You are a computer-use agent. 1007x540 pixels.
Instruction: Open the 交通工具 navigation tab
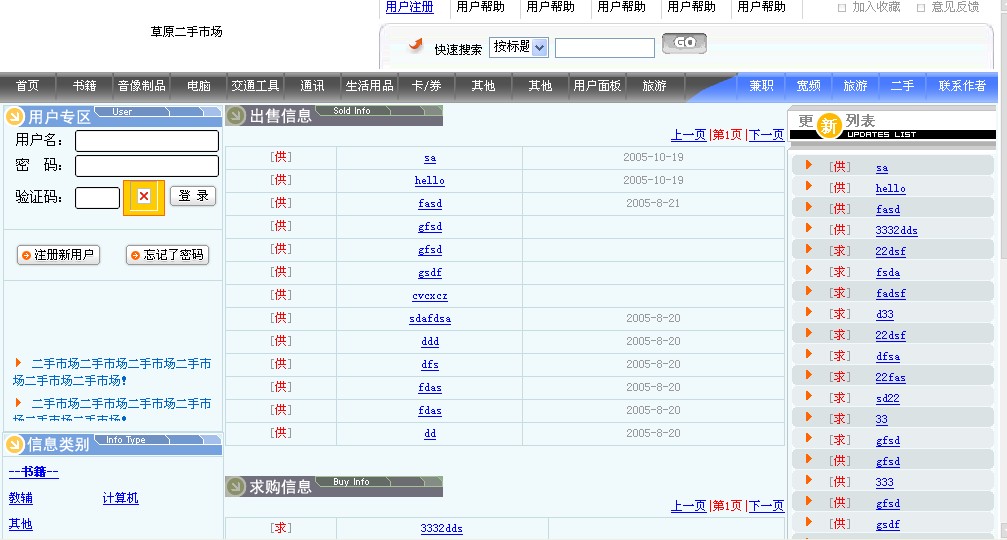point(255,86)
